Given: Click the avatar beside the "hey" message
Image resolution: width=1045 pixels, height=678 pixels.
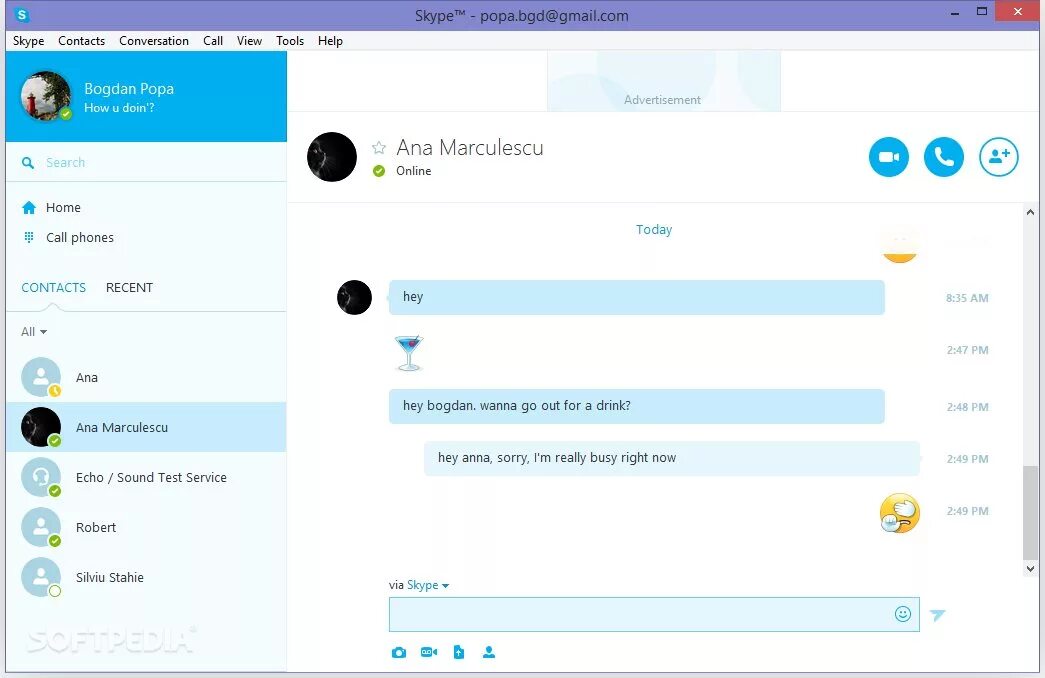Looking at the screenshot, I should pos(355,297).
